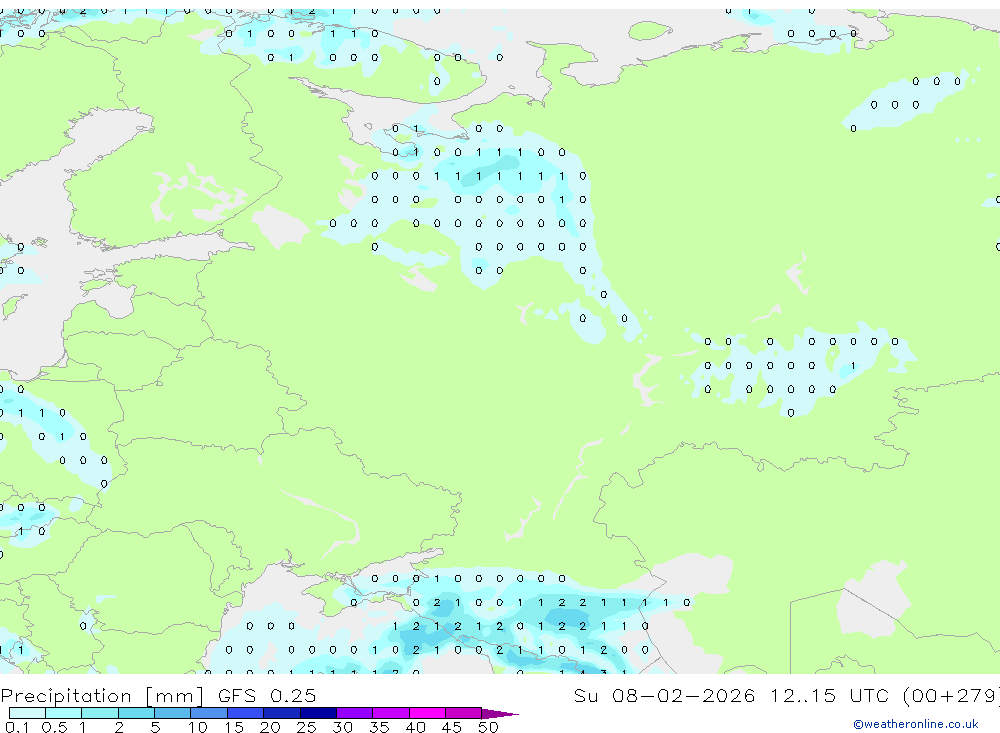
Task: Click the 0.1–0.5 mm lightest cyan legend swatch
Action: coord(27,713)
